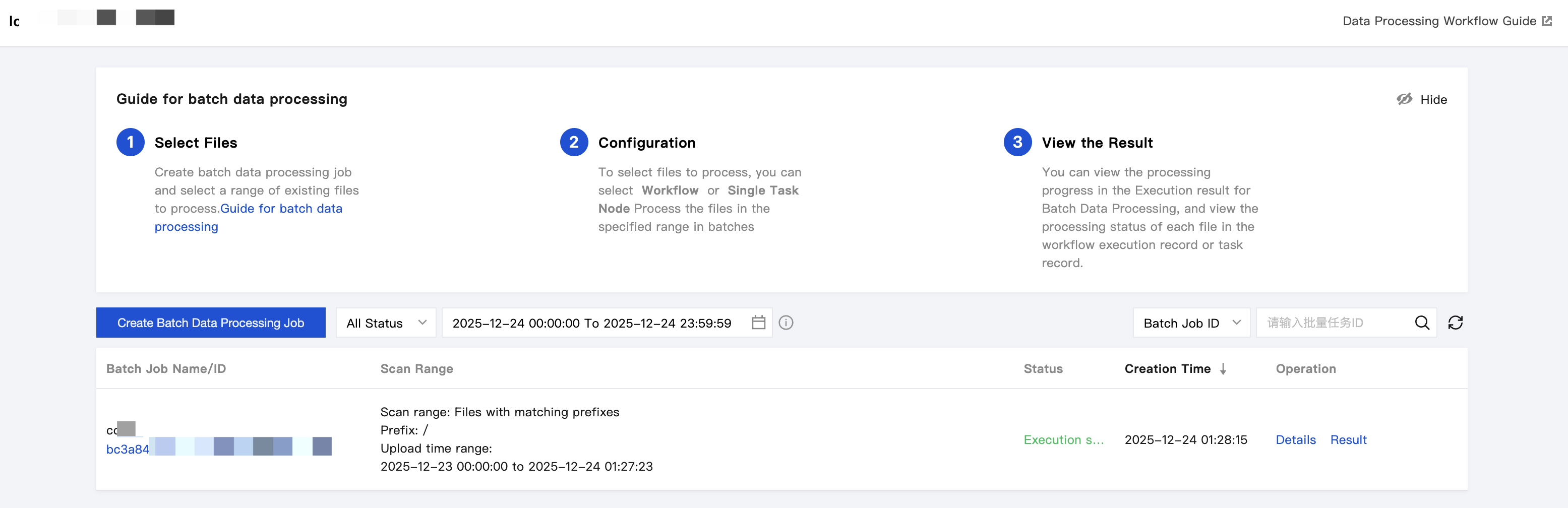Open the All Status dropdown

click(386, 323)
